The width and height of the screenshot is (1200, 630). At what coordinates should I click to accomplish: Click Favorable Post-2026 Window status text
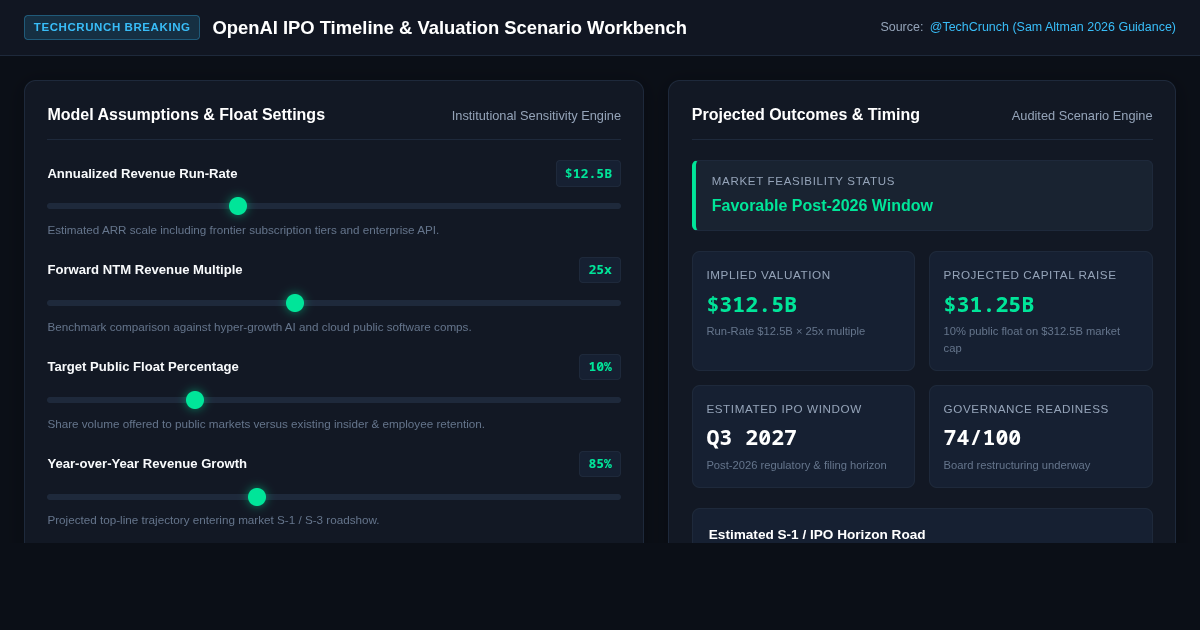(x=822, y=206)
